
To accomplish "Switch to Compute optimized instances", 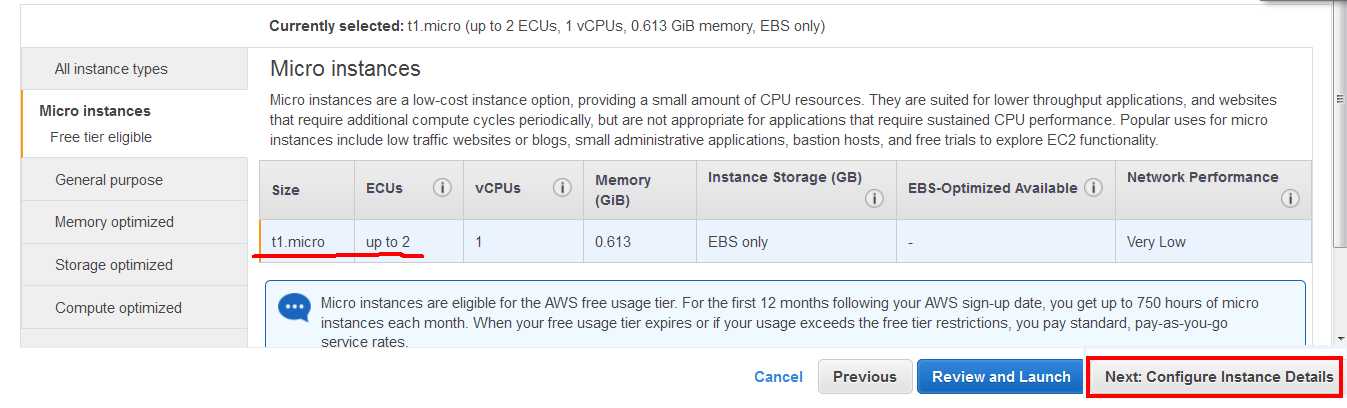I will 133,308.
